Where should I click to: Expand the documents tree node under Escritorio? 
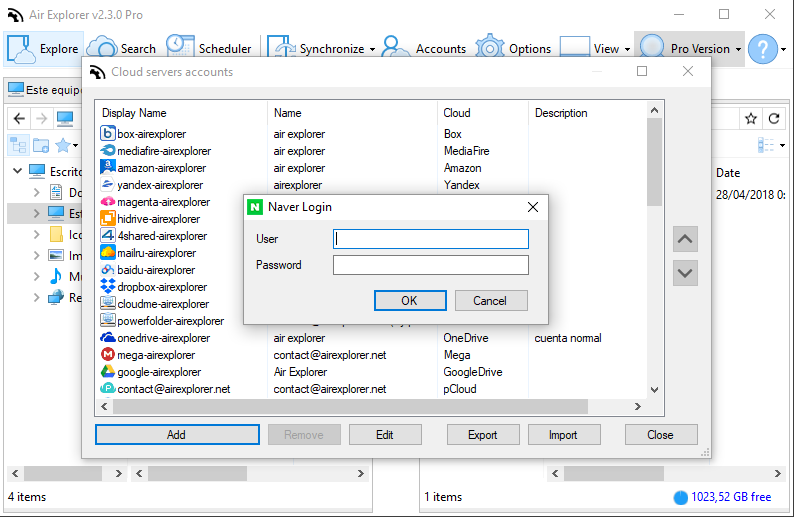pyautogui.click(x=36, y=192)
